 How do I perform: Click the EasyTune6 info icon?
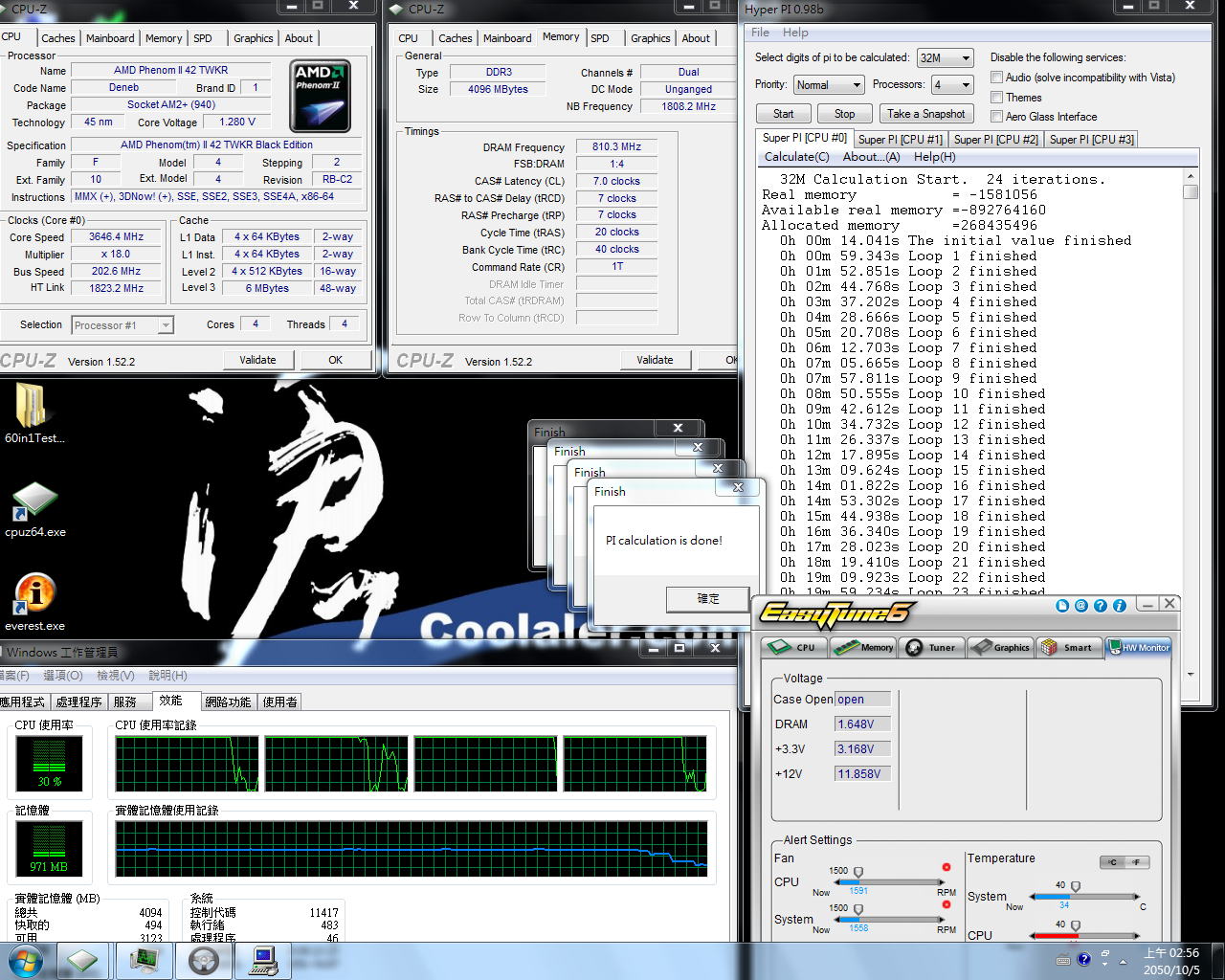(1119, 606)
